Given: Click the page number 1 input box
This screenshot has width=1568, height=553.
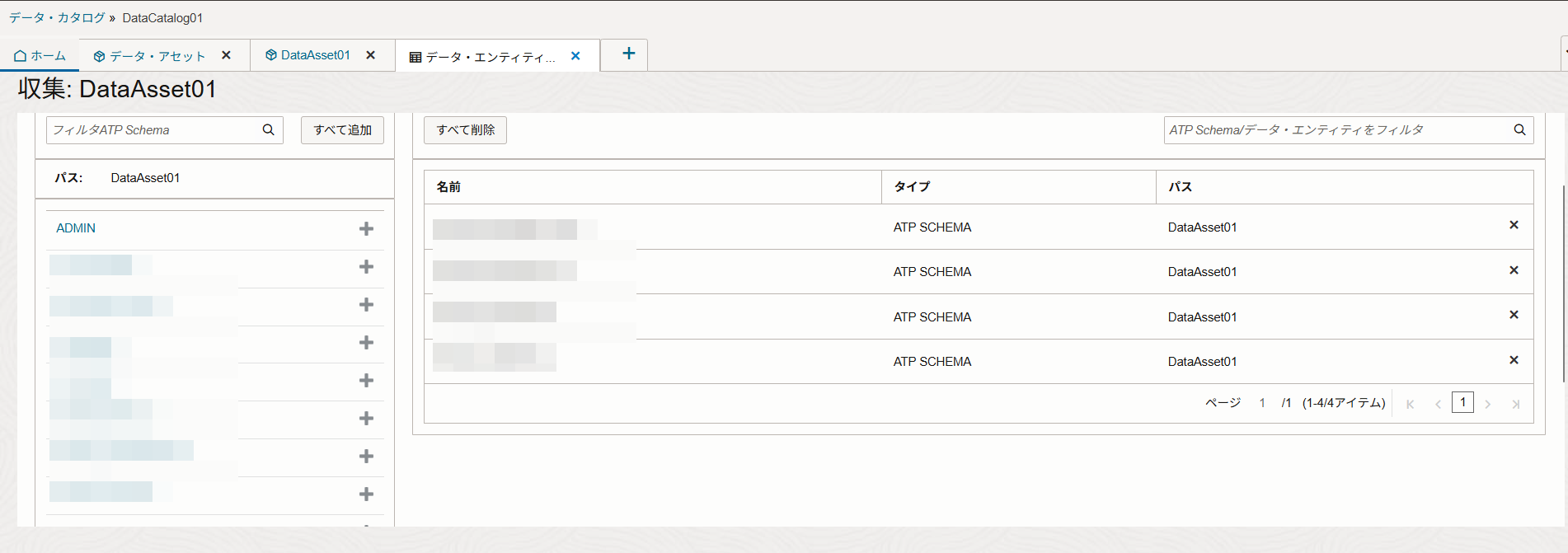Looking at the screenshot, I should [1462, 402].
